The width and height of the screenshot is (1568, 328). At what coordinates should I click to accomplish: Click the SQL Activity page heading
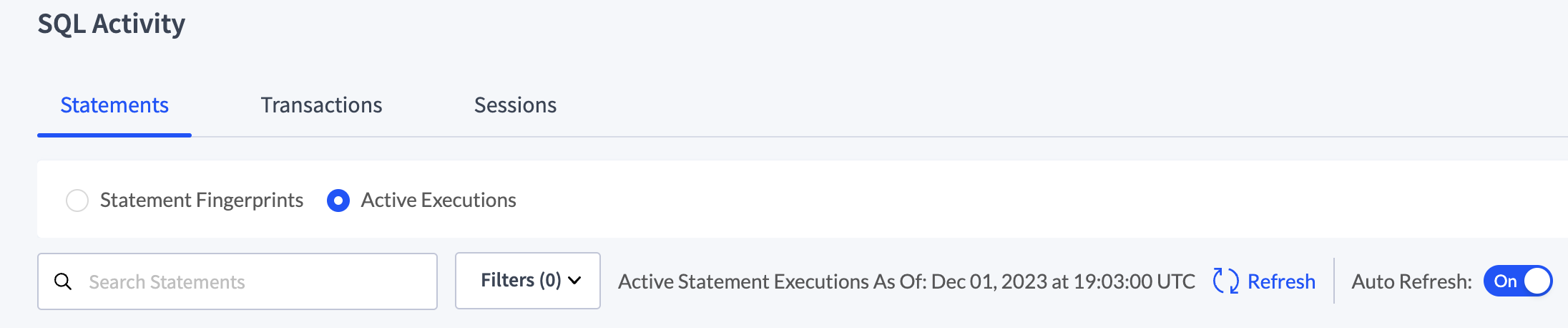pyautogui.click(x=112, y=24)
